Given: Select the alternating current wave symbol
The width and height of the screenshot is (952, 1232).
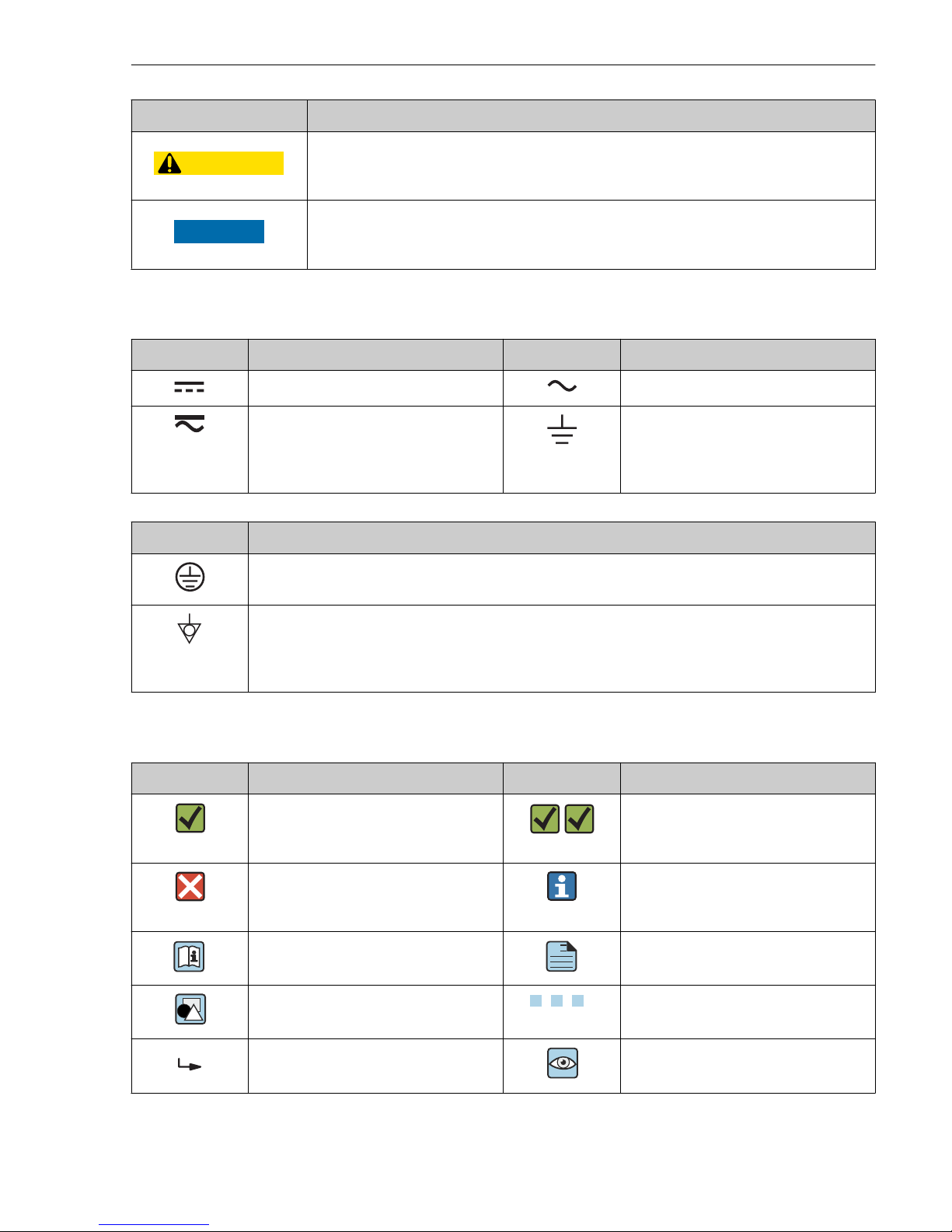Looking at the screenshot, I should 561,386.
